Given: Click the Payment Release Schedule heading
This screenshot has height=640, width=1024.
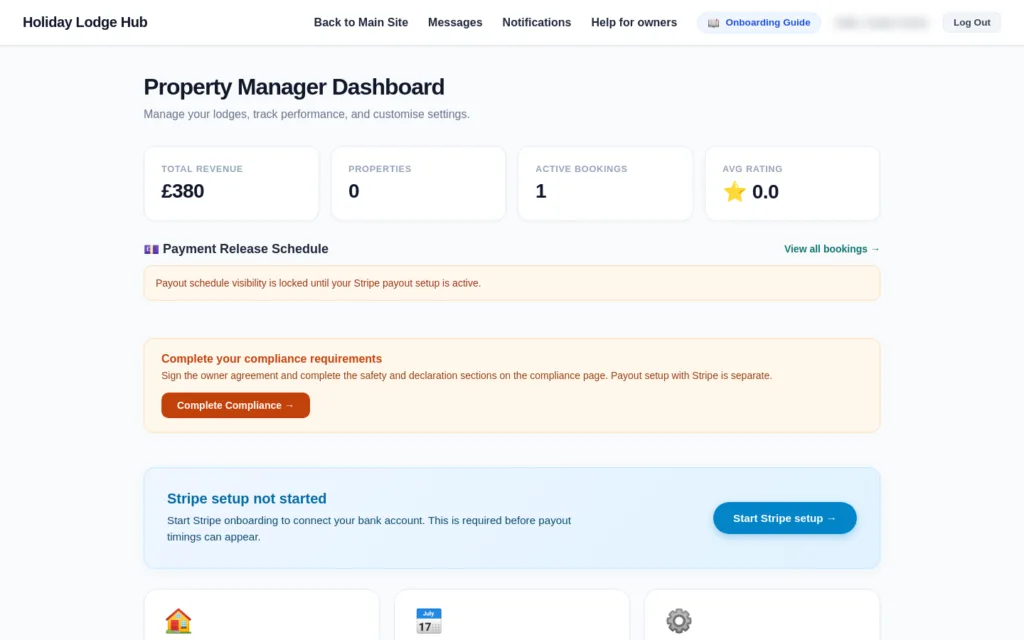Looking at the screenshot, I should 246,249.
